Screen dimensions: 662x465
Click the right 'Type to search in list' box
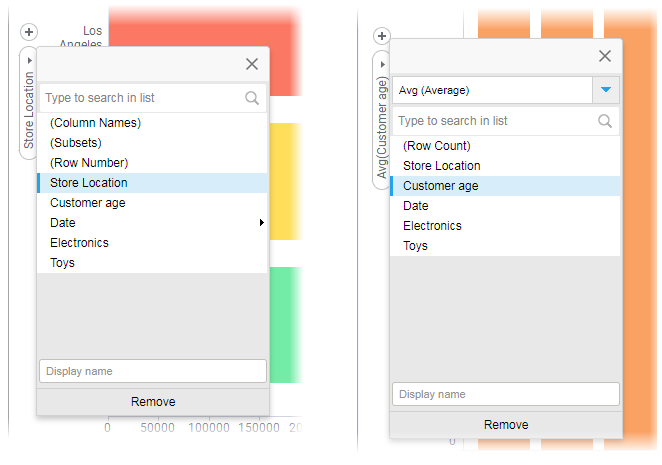click(x=494, y=121)
